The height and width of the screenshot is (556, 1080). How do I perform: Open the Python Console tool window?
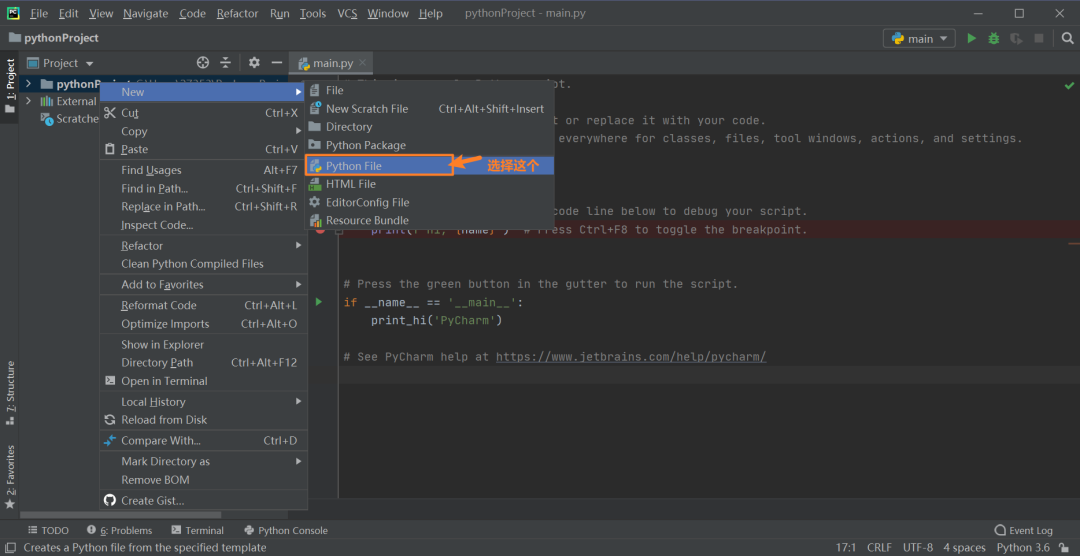click(286, 530)
